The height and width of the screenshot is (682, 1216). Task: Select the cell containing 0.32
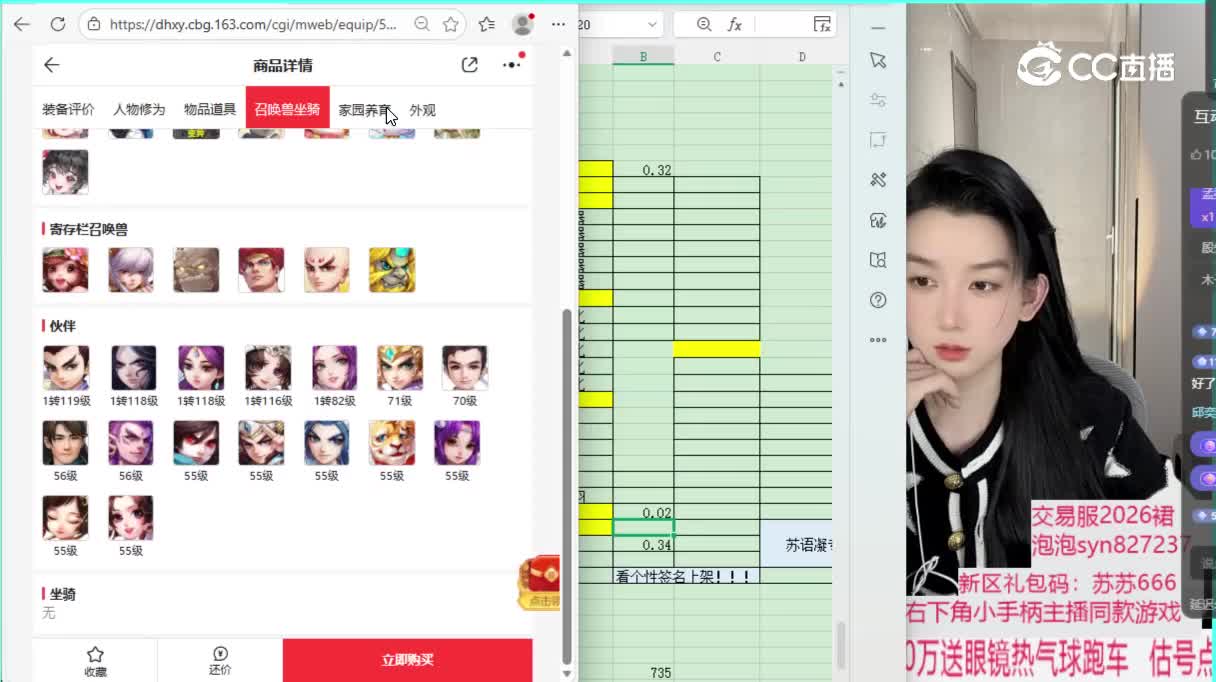click(x=643, y=169)
